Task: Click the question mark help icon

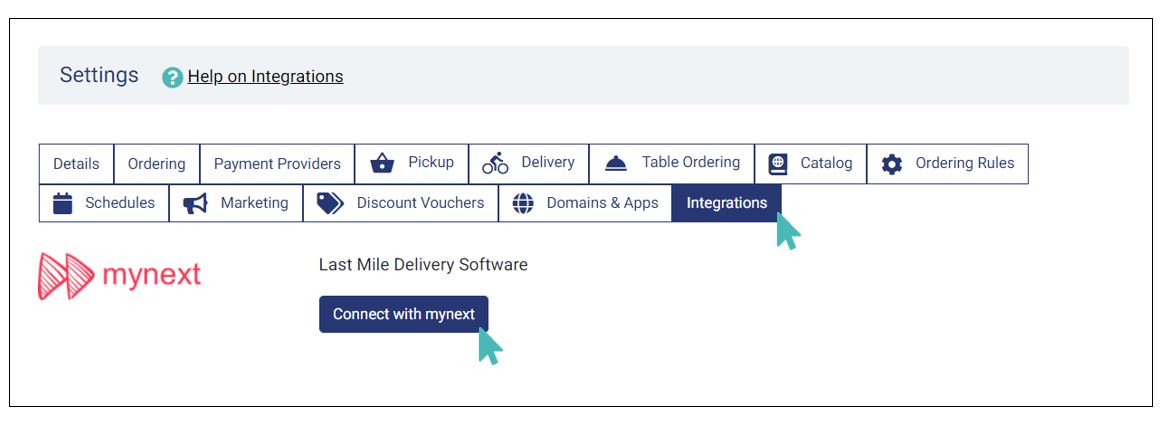Action: [x=172, y=77]
